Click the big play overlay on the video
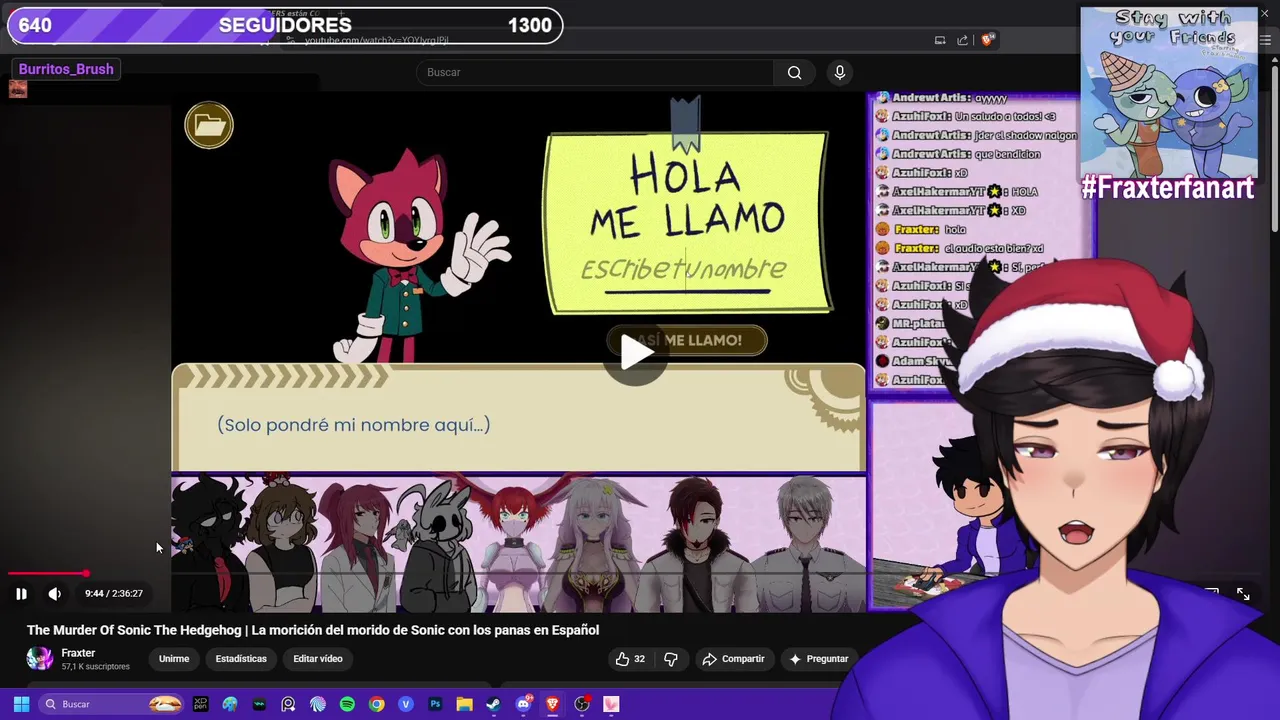The width and height of the screenshot is (1280, 720). tap(636, 352)
